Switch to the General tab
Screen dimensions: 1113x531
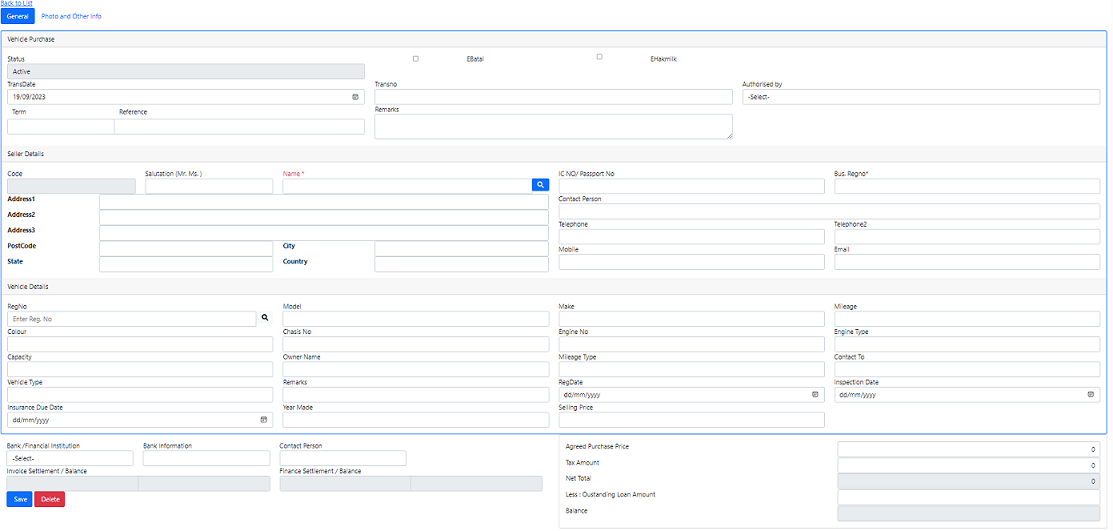(18, 16)
